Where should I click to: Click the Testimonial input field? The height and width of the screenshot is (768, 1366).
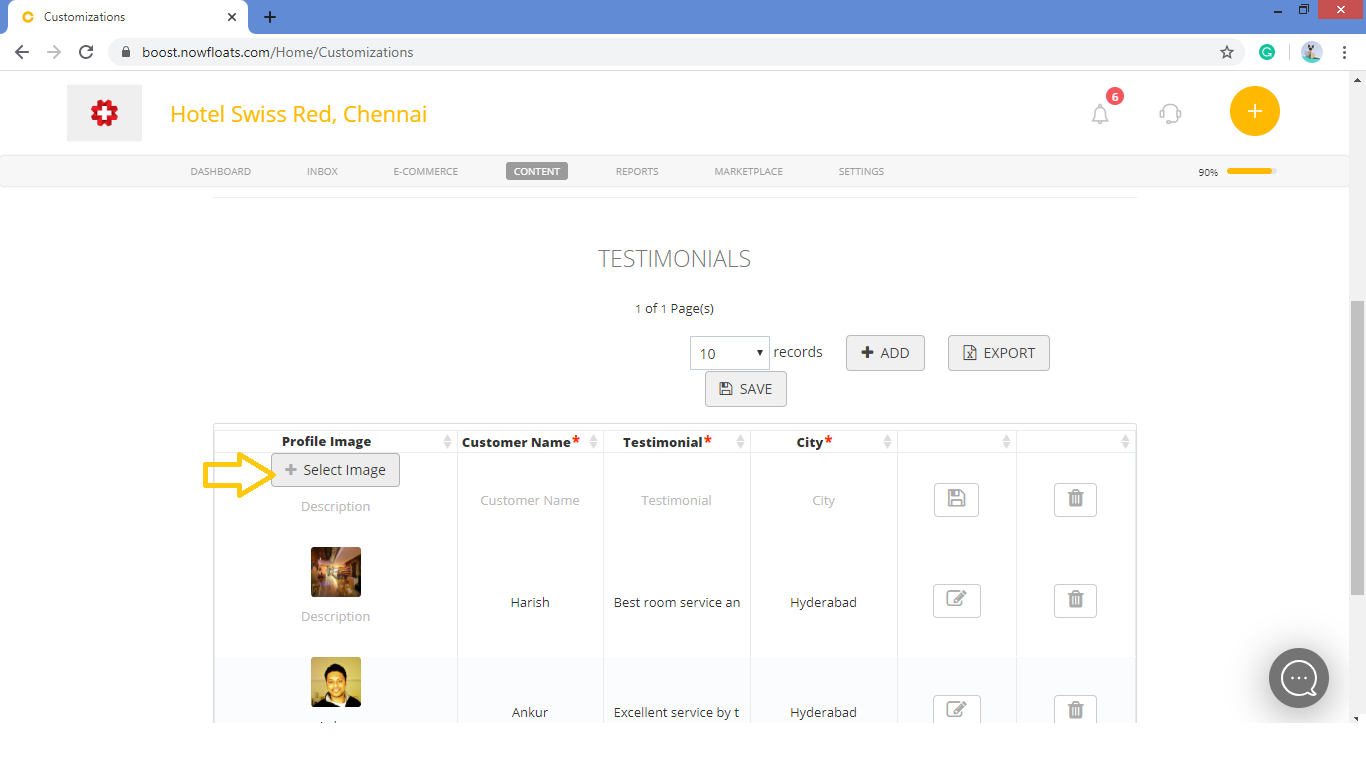677,500
